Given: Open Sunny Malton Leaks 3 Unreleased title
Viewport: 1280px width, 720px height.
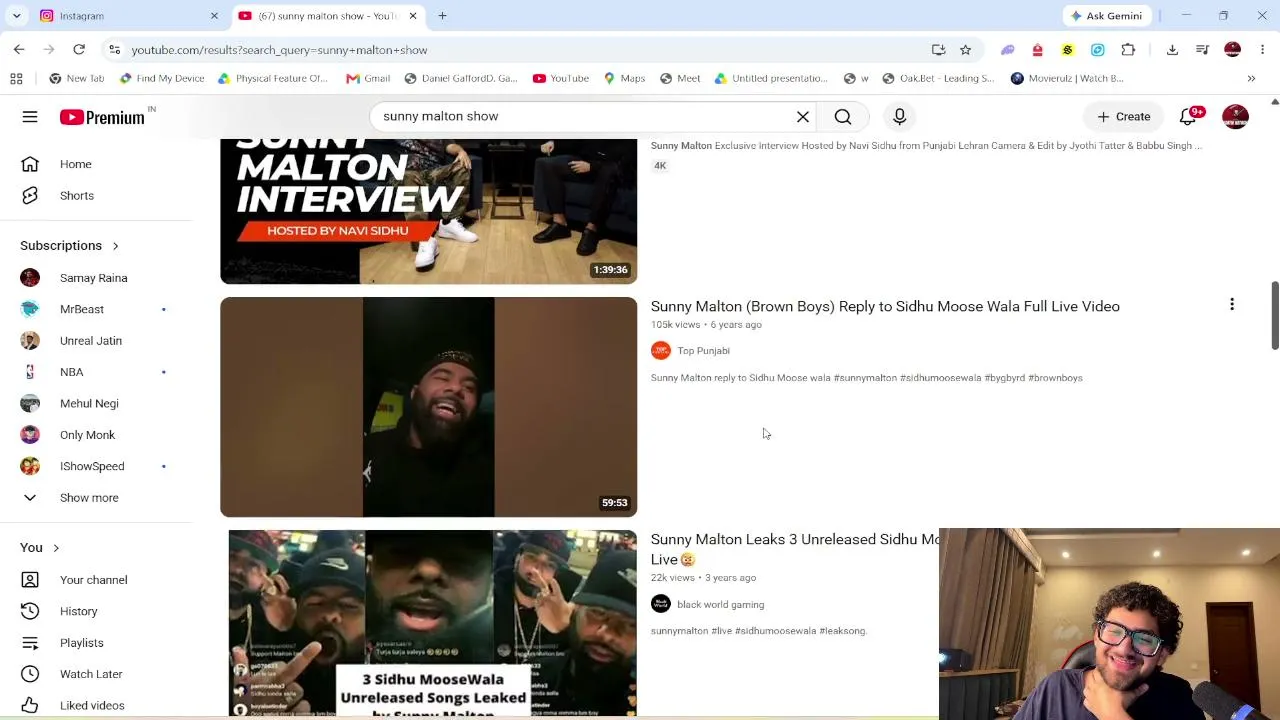Looking at the screenshot, I should 795,549.
